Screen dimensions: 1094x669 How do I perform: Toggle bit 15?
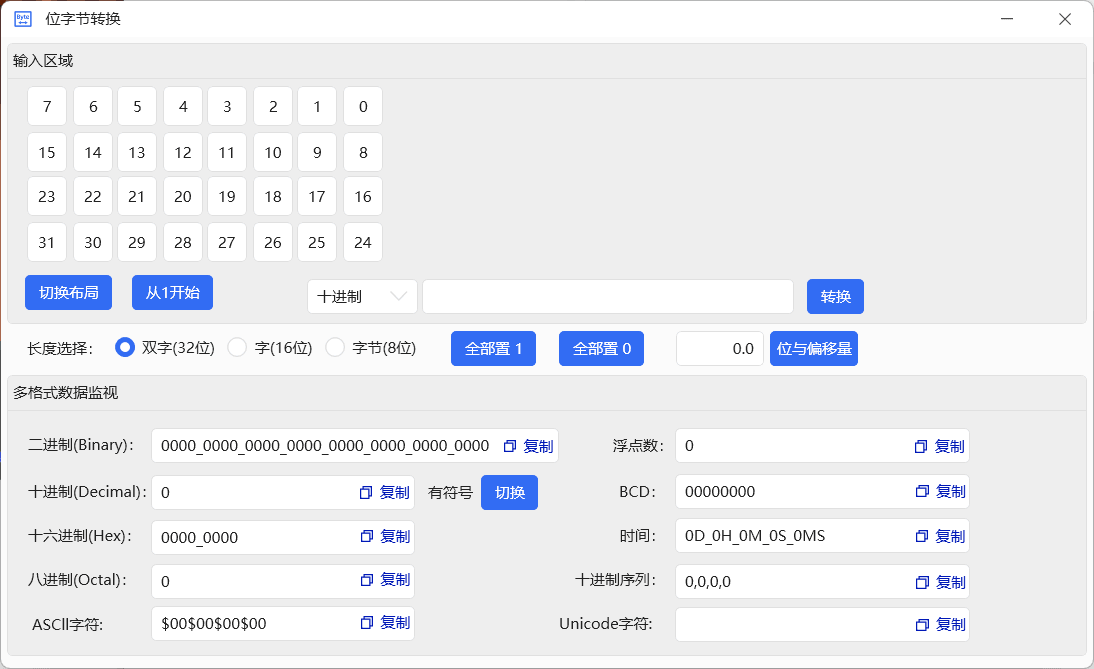(x=47, y=152)
